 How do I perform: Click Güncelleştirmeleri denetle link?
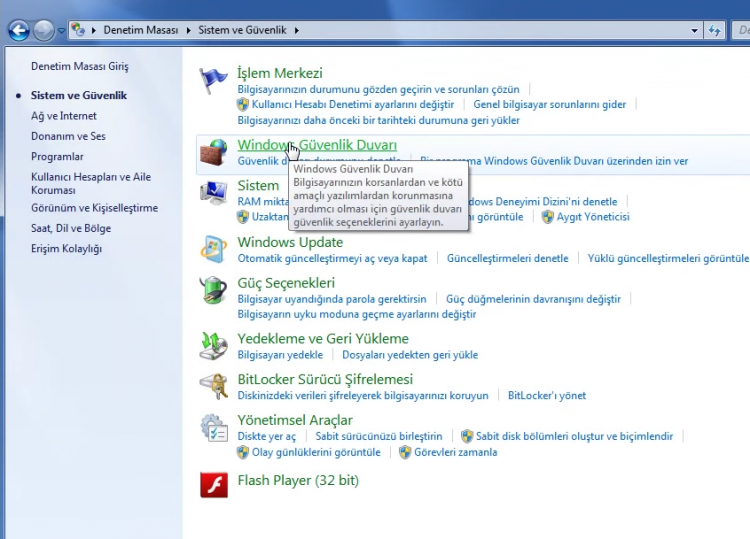coord(507,258)
